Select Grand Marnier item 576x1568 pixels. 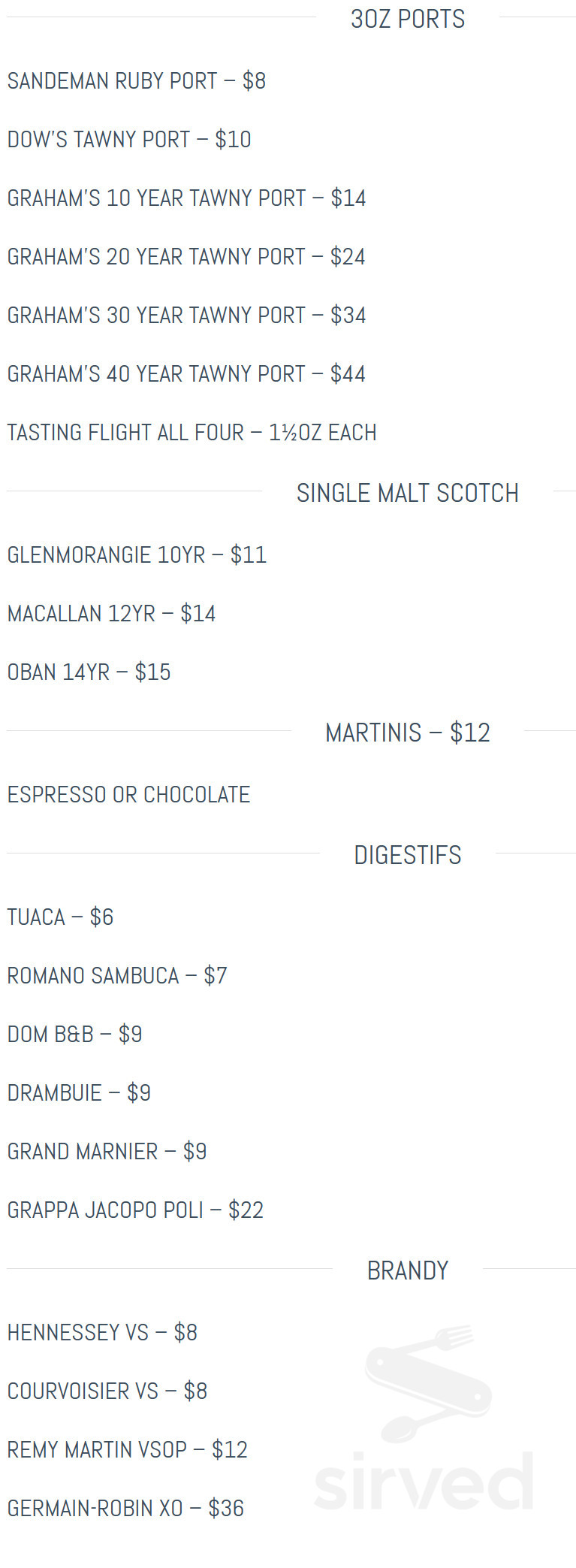coord(107,1152)
